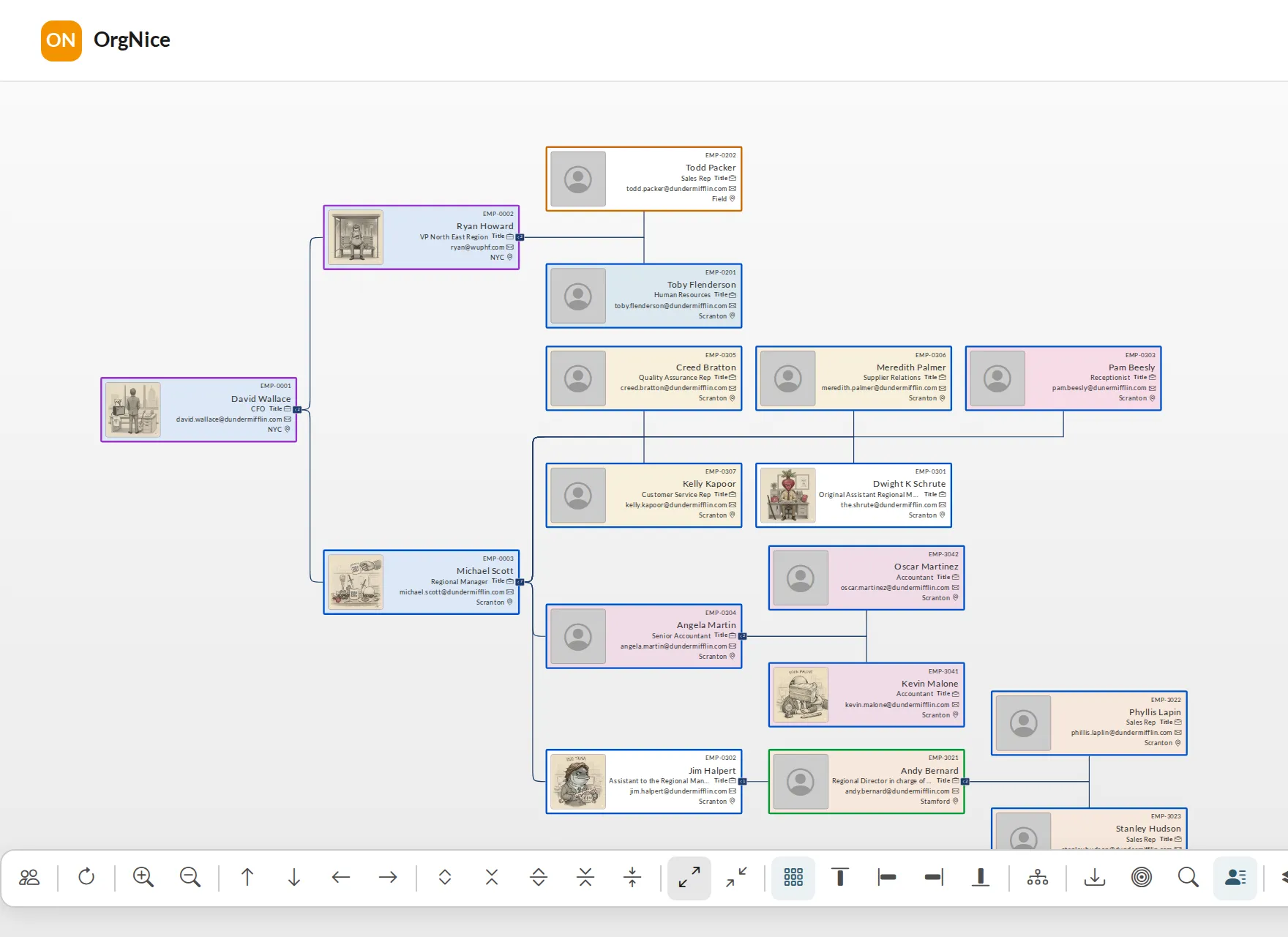Toggle the person details card button
The height and width of the screenshot is (937, 1288).
click(x=1235, y=877)
